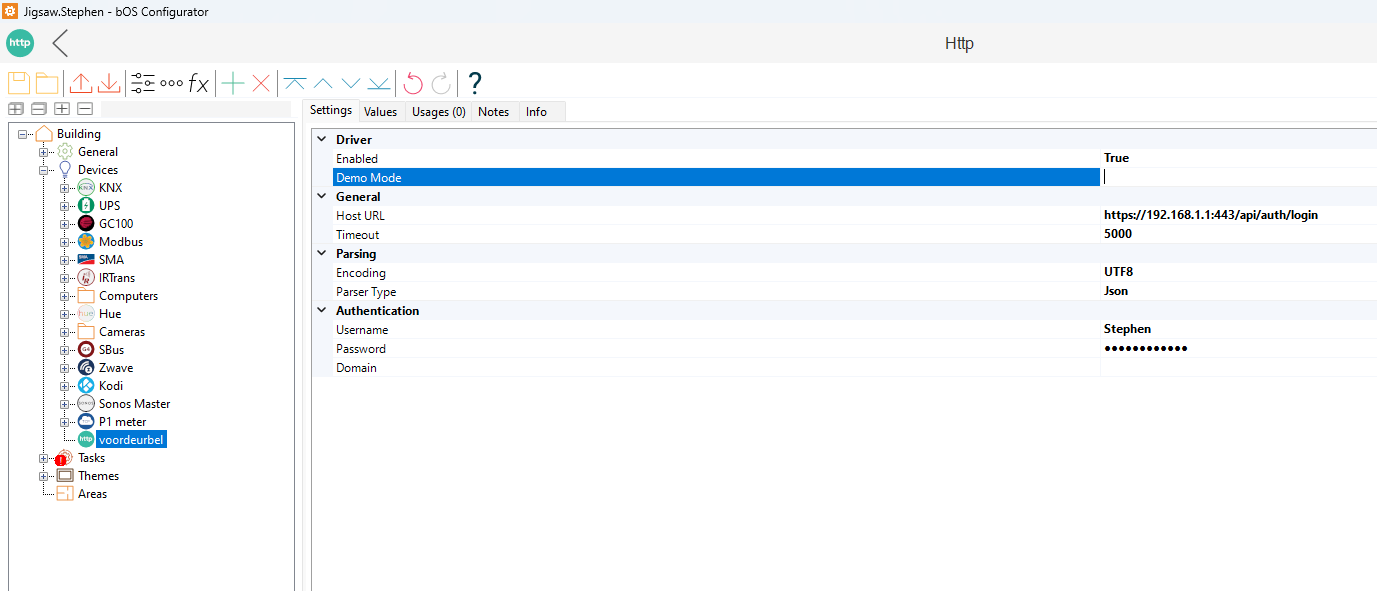
Task: Expand the KNX node in tree
Action: pos(65,188)
